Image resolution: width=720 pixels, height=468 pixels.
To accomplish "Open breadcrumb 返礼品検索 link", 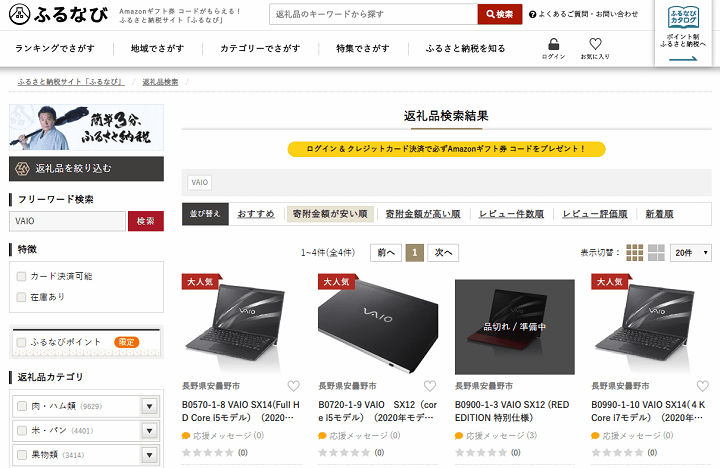I will click(160, 82).
